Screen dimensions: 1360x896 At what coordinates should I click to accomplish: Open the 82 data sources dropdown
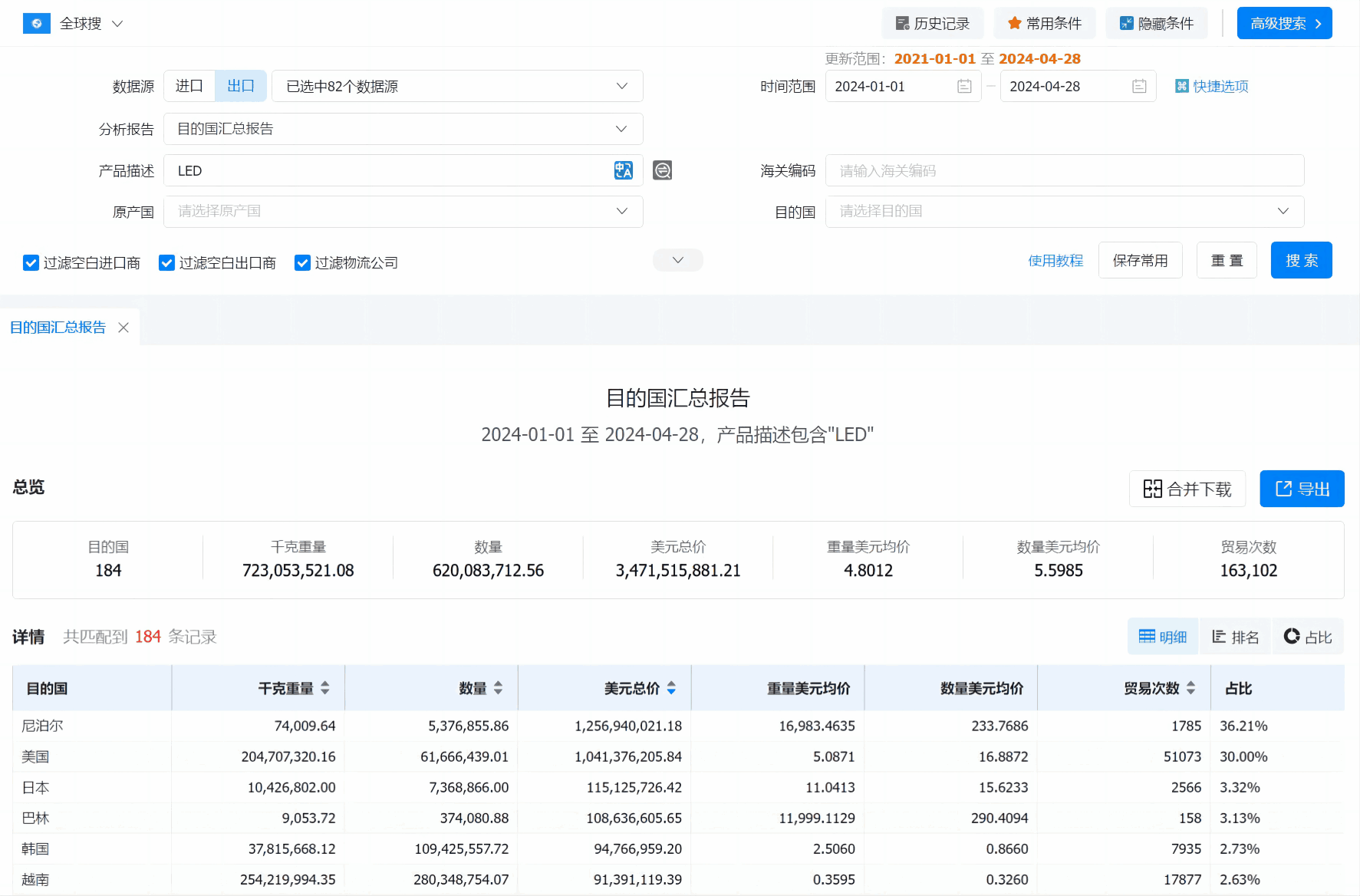457,86
